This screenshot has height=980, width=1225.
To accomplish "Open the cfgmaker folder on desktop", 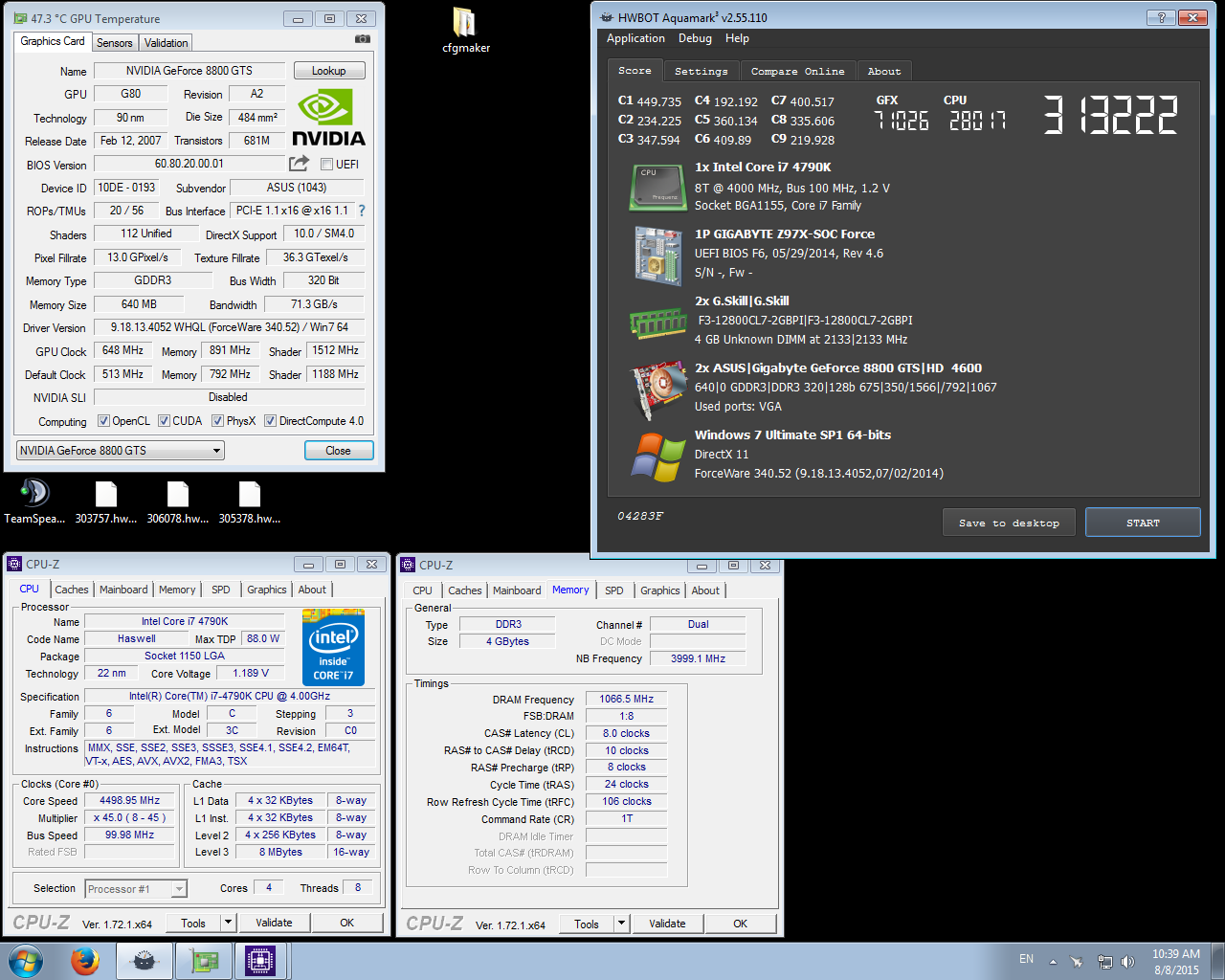I will click(465, 30).
